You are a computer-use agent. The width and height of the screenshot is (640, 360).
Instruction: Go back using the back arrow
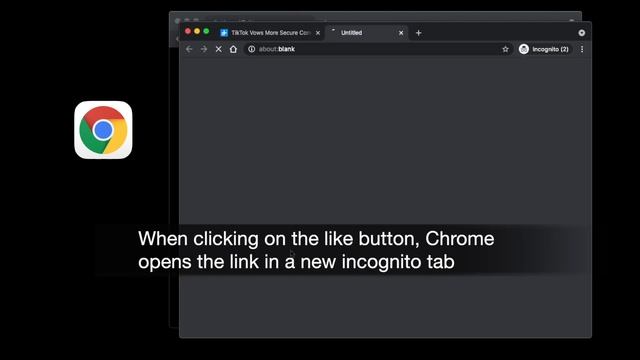189,49
